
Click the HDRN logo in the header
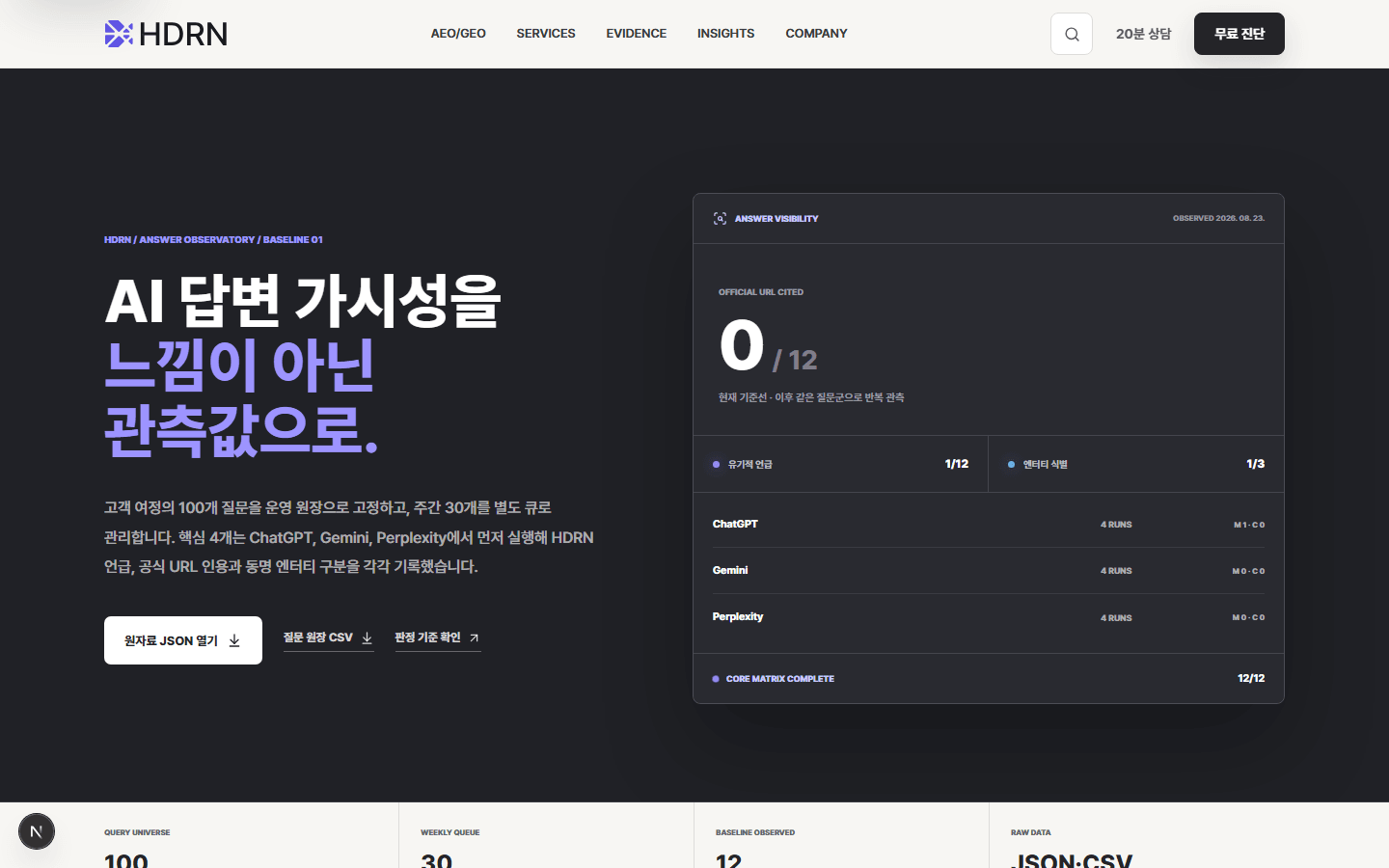click(166, 34)
